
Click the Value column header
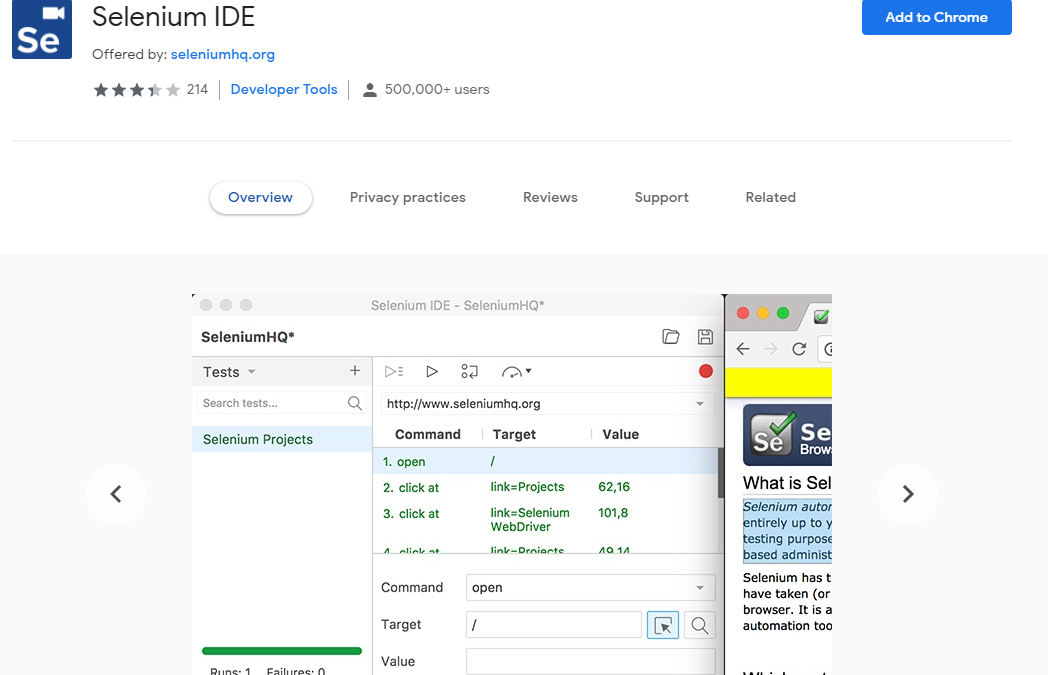pyautogui.click(x=620, y=434)
